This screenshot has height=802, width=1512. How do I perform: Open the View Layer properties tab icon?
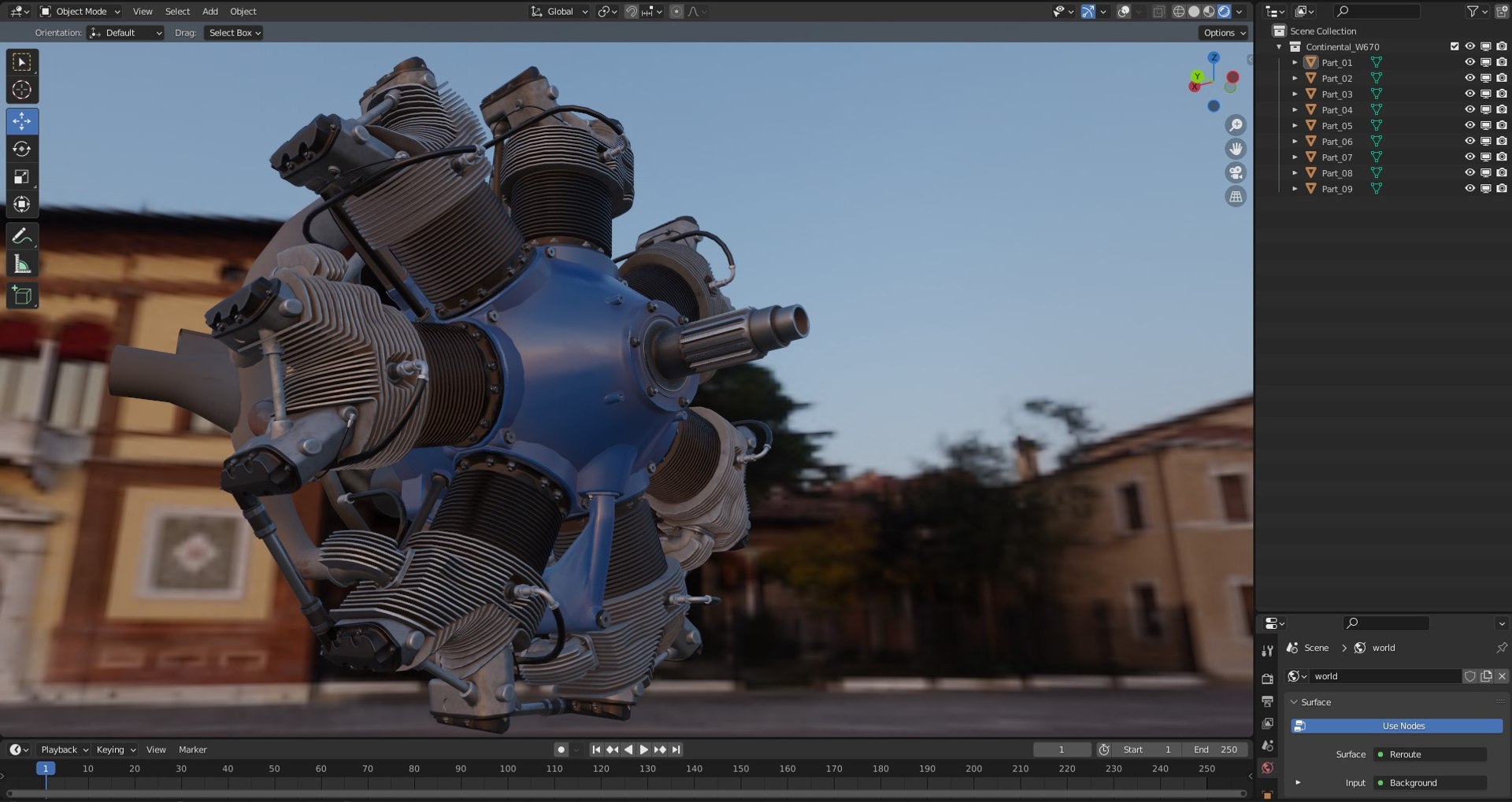coord(1267,723)
